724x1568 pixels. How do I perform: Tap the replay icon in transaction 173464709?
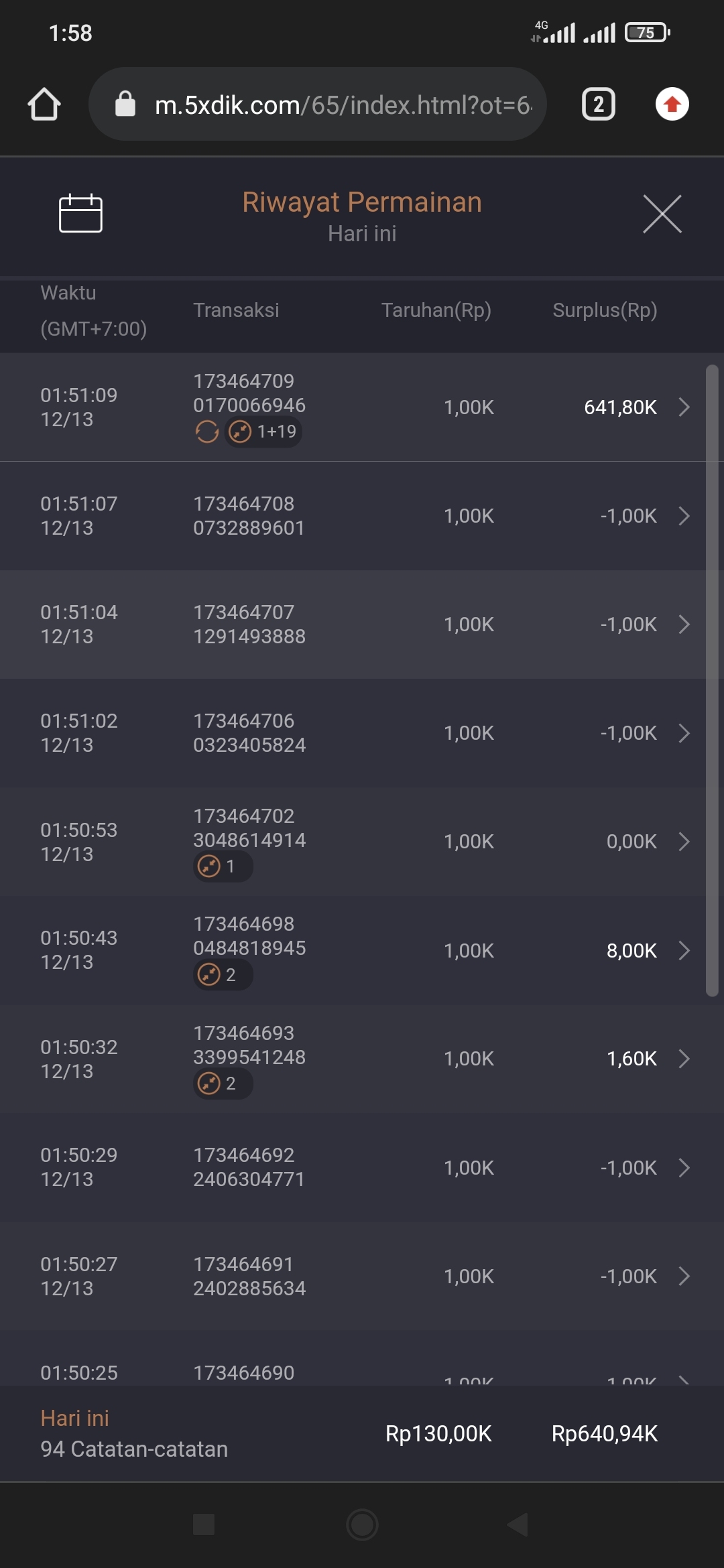point(207,432)
